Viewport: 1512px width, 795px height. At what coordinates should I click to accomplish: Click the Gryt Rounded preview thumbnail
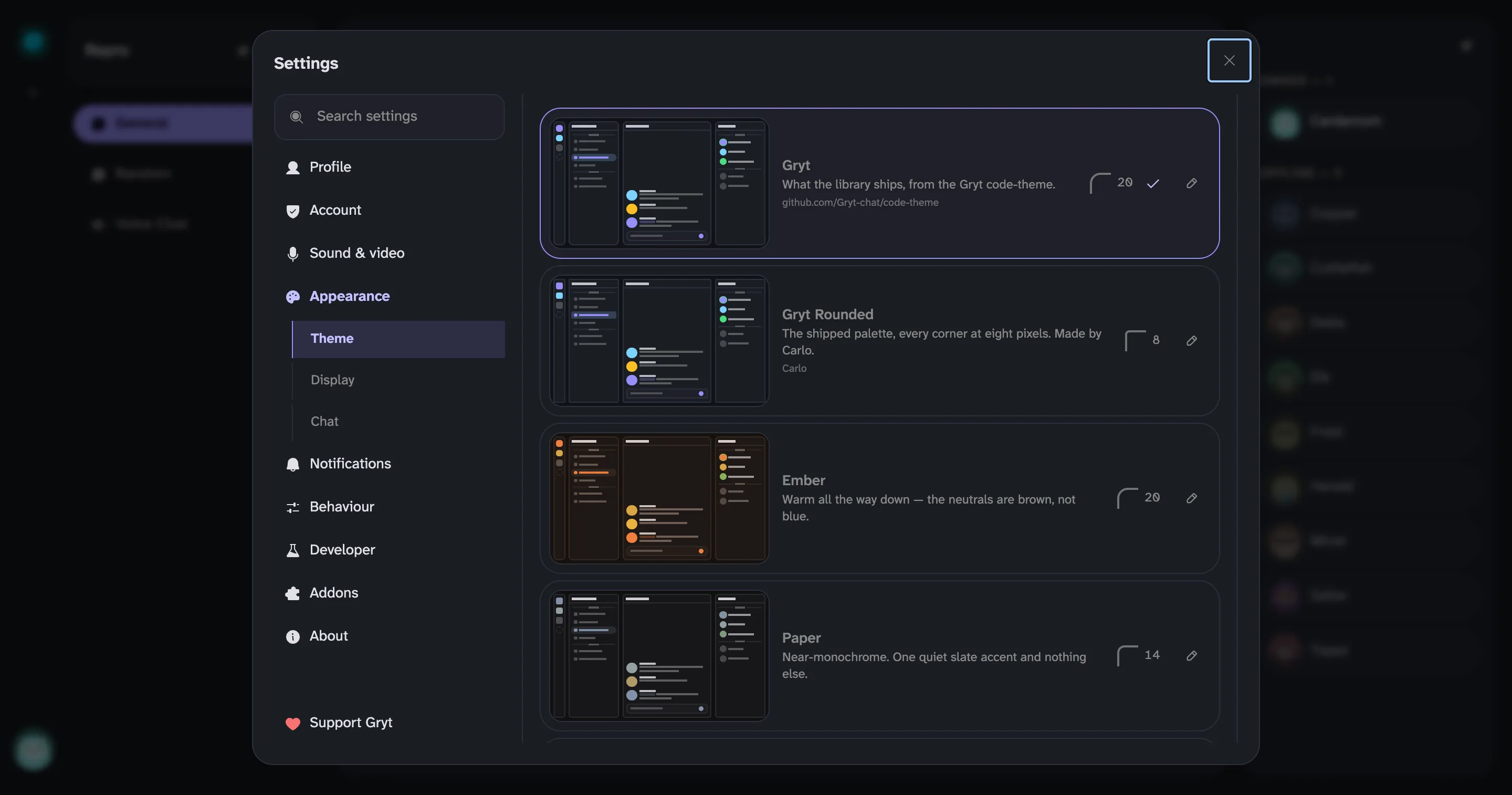tap(659, 341)
